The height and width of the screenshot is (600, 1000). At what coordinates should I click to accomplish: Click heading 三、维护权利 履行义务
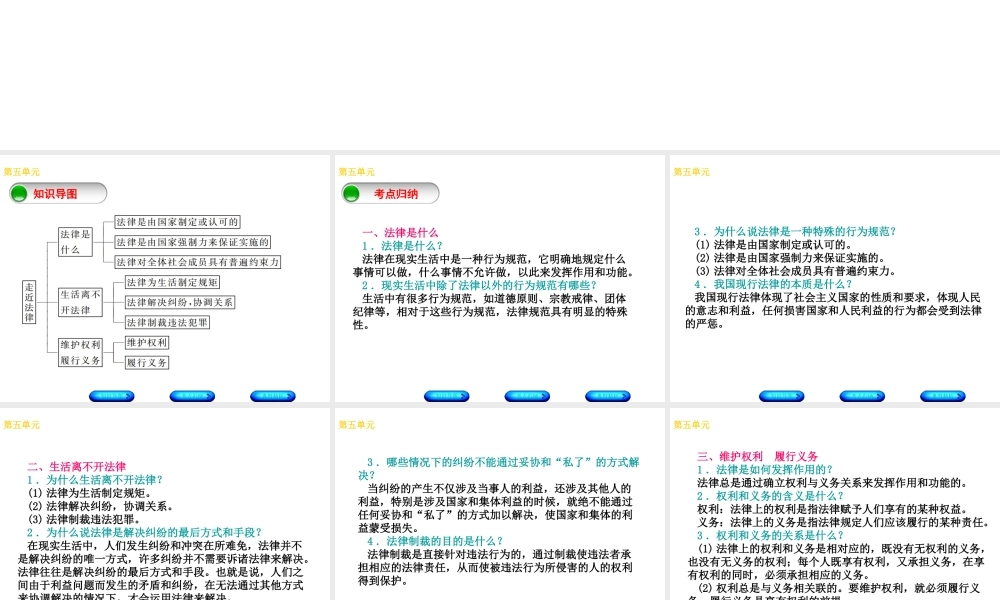(758, 456)
